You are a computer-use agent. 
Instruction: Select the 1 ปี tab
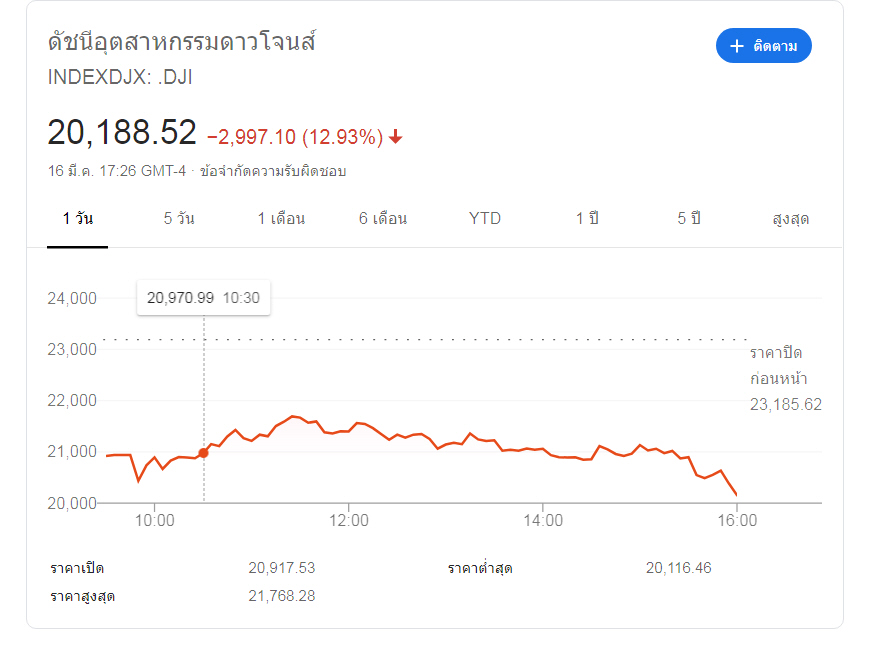coord(587,218)
